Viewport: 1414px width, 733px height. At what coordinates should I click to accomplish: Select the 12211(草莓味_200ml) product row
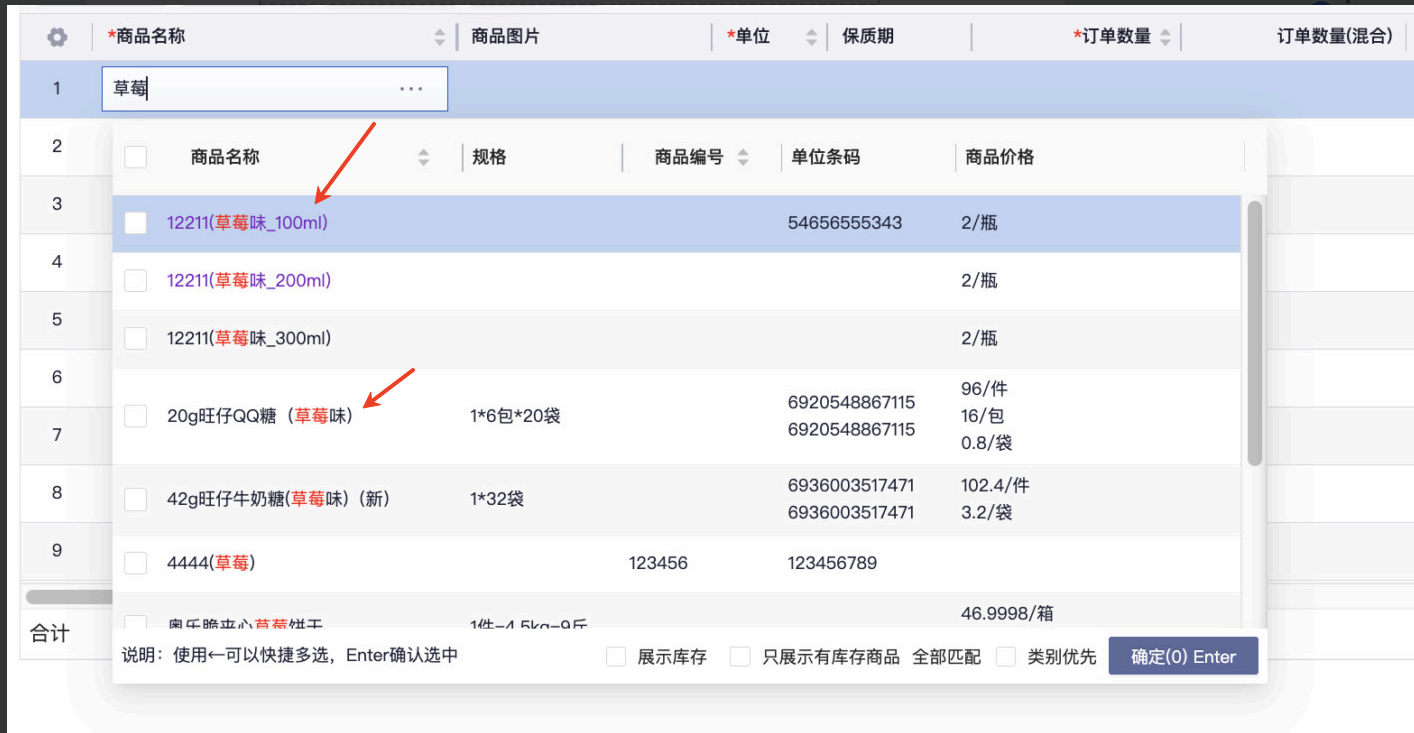249,281
